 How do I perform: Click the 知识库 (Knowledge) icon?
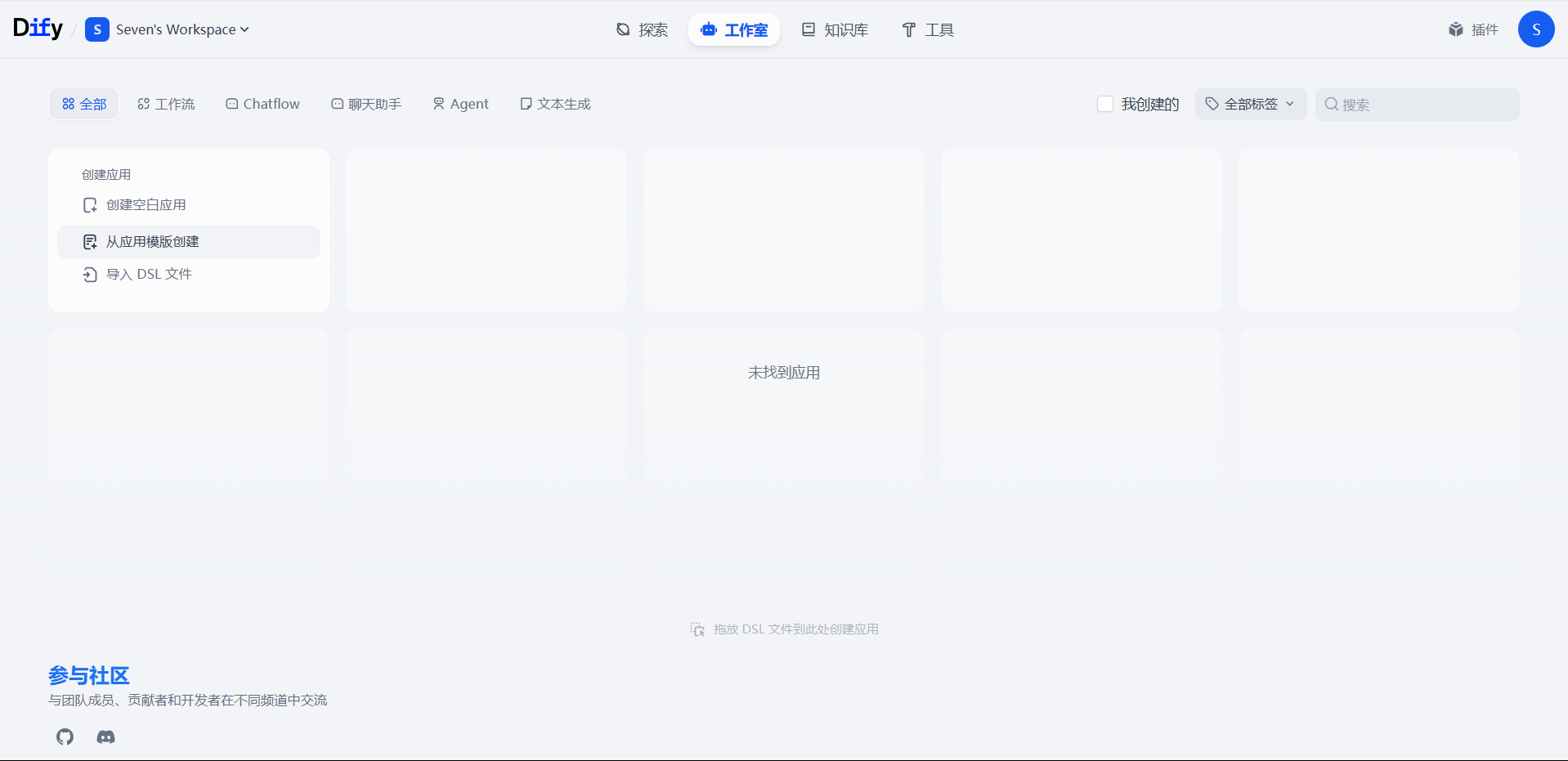809,29
